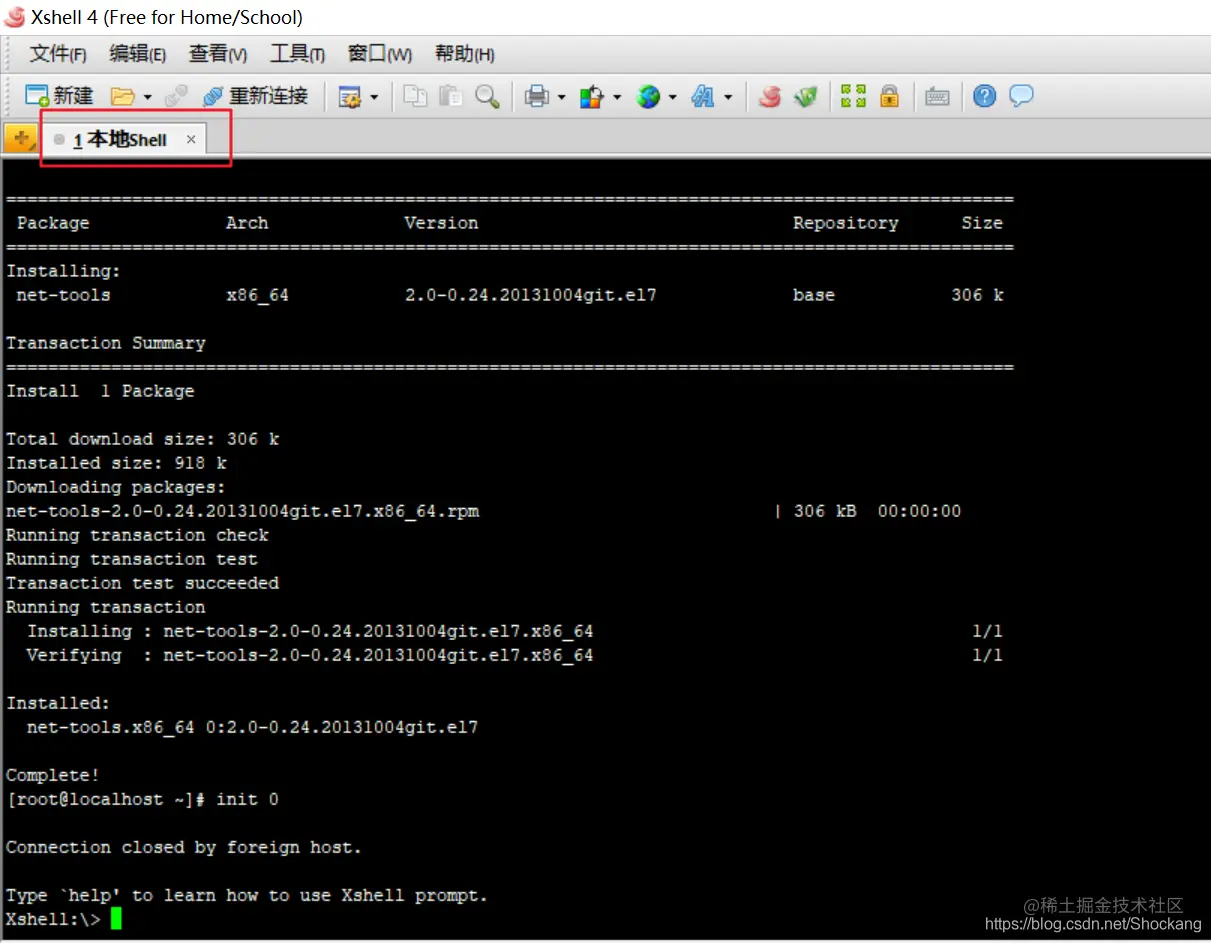Image resolution: width=1211 pixels, height=943 pixels.
Task: Open Help via blue question icon
Action: pos(985,96)
